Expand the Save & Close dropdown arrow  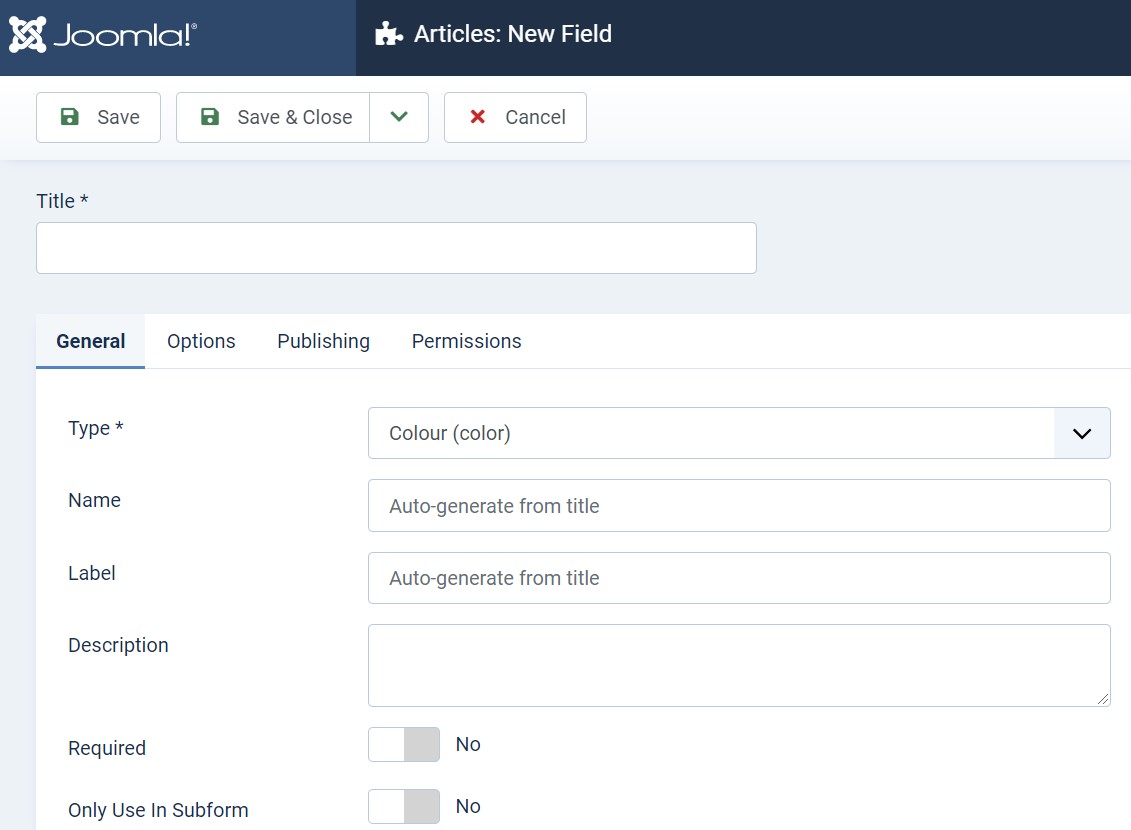coord(399,118)
